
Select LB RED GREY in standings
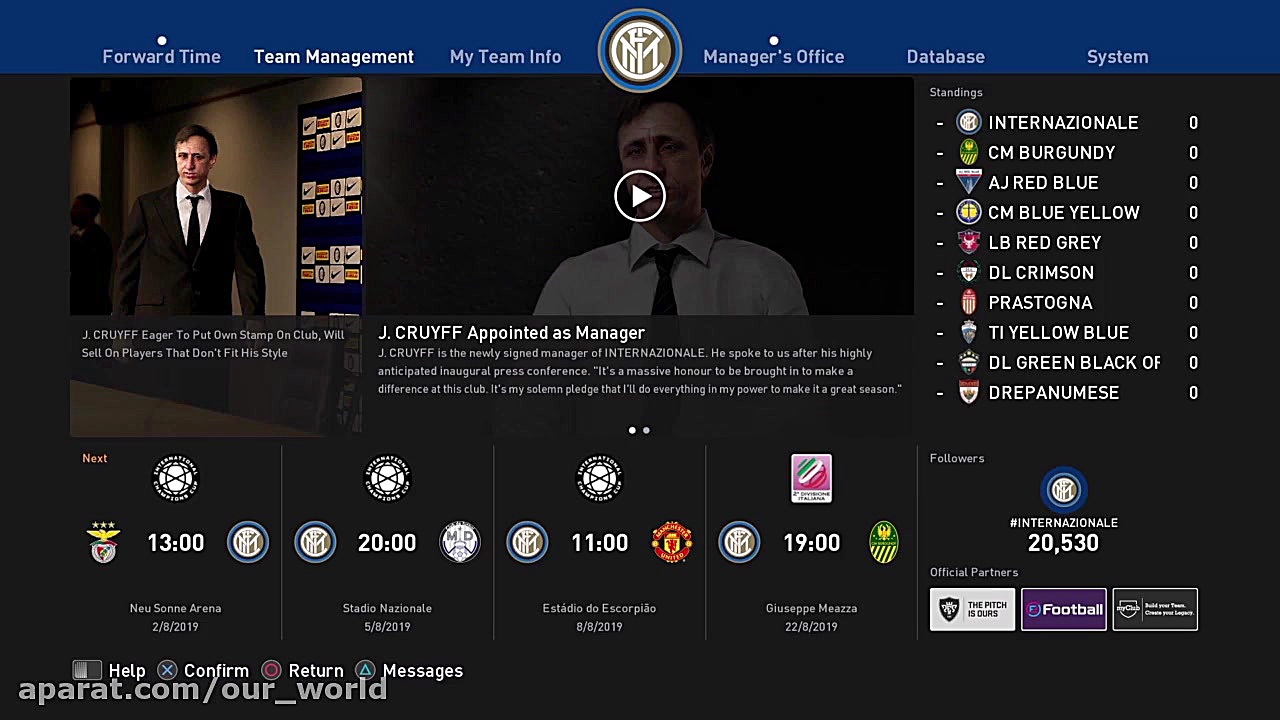click(1045, 243)
